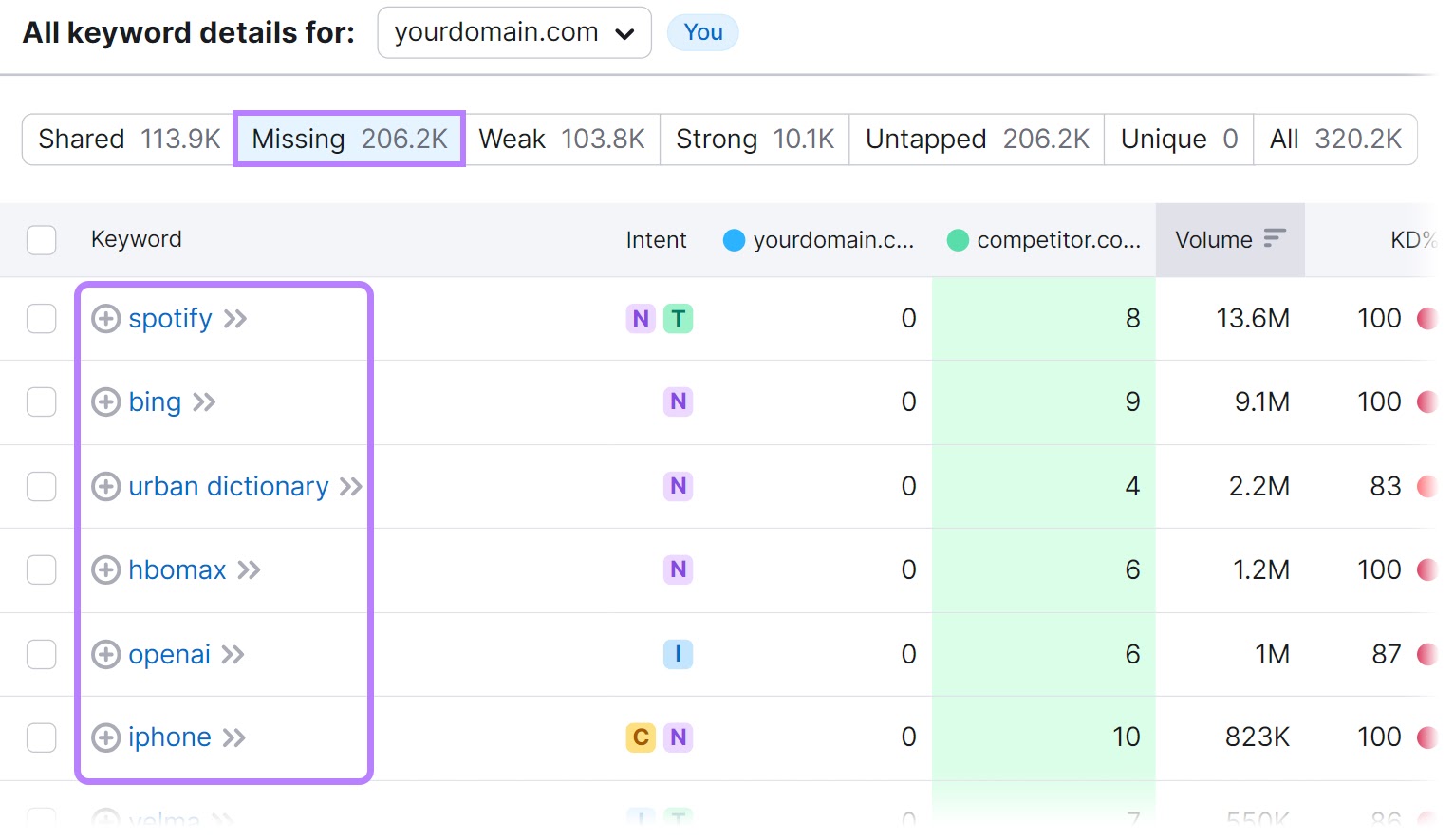
Task: Click the 1M volume for openai
Action: pos(1273,655)
